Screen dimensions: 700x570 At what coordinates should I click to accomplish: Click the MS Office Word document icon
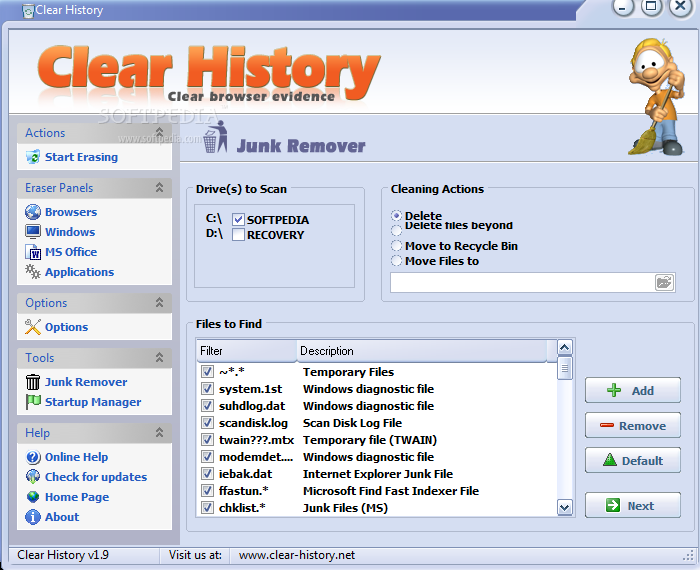[33, 252]
